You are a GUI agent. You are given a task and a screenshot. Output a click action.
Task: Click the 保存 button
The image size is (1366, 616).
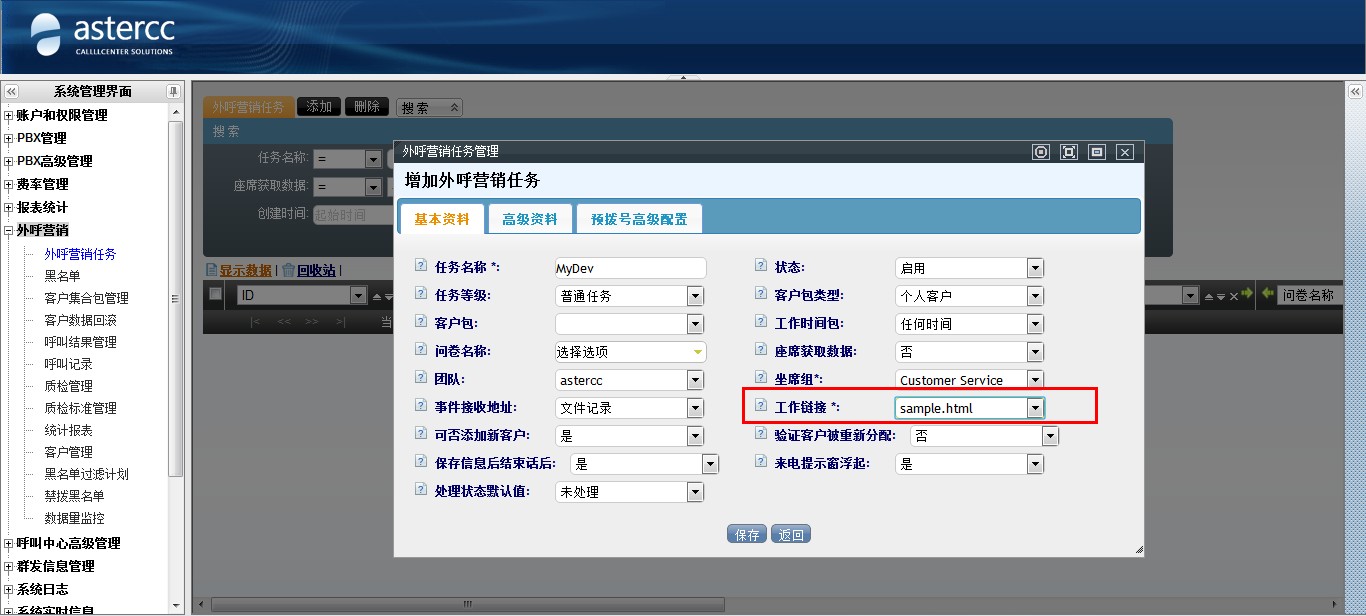tap(747, 535)
